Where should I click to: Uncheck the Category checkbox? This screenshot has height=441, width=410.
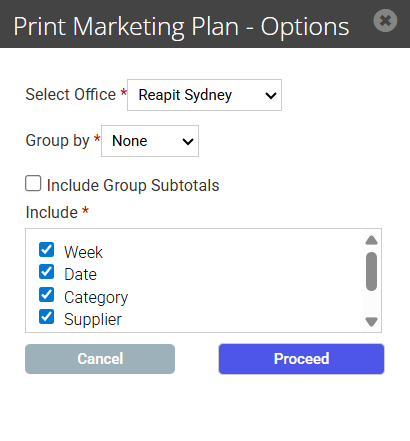(x=46, y=295)
